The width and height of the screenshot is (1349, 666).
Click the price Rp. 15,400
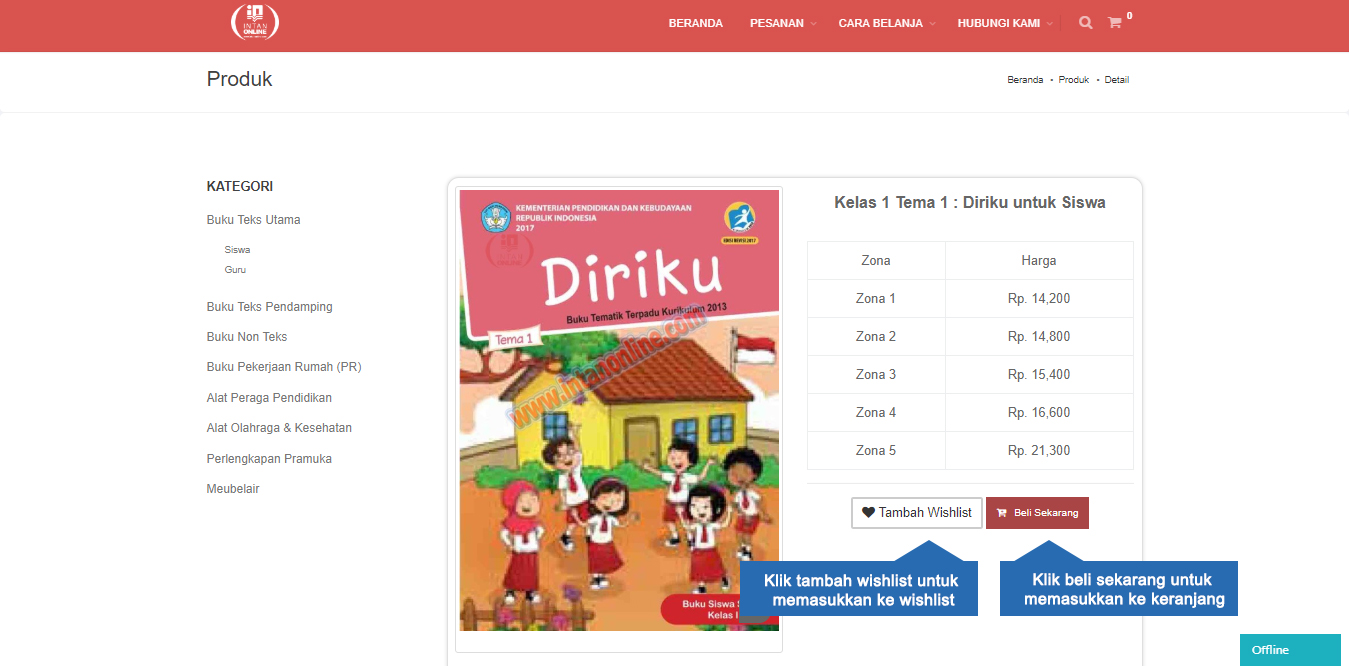coord(1039,375)
